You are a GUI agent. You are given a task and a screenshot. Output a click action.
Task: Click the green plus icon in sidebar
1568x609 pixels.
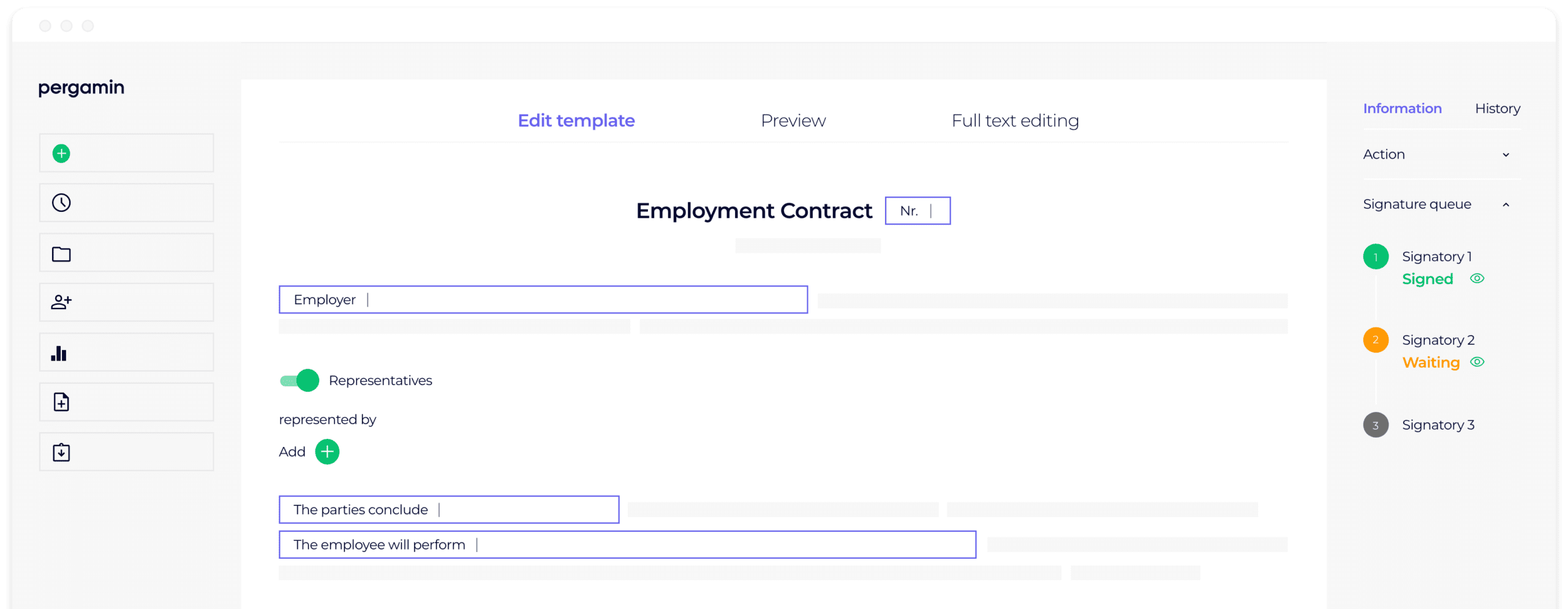(61, 153)
